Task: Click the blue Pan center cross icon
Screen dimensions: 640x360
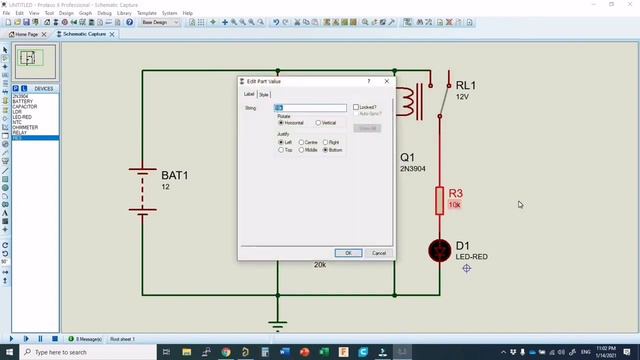Action: click(x=224, y=22)
